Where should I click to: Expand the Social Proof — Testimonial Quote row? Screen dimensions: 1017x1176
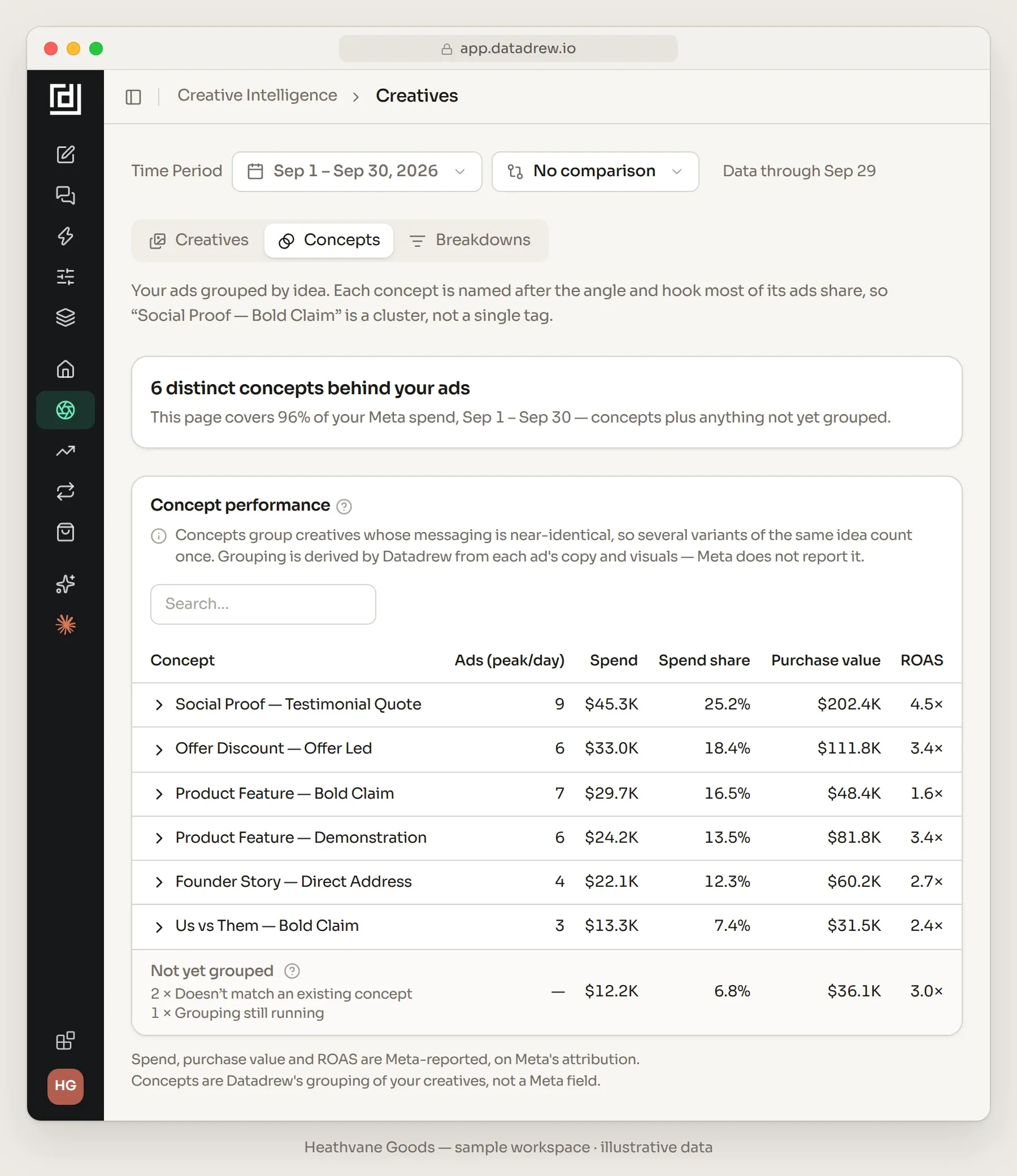(x=159, y=705)
